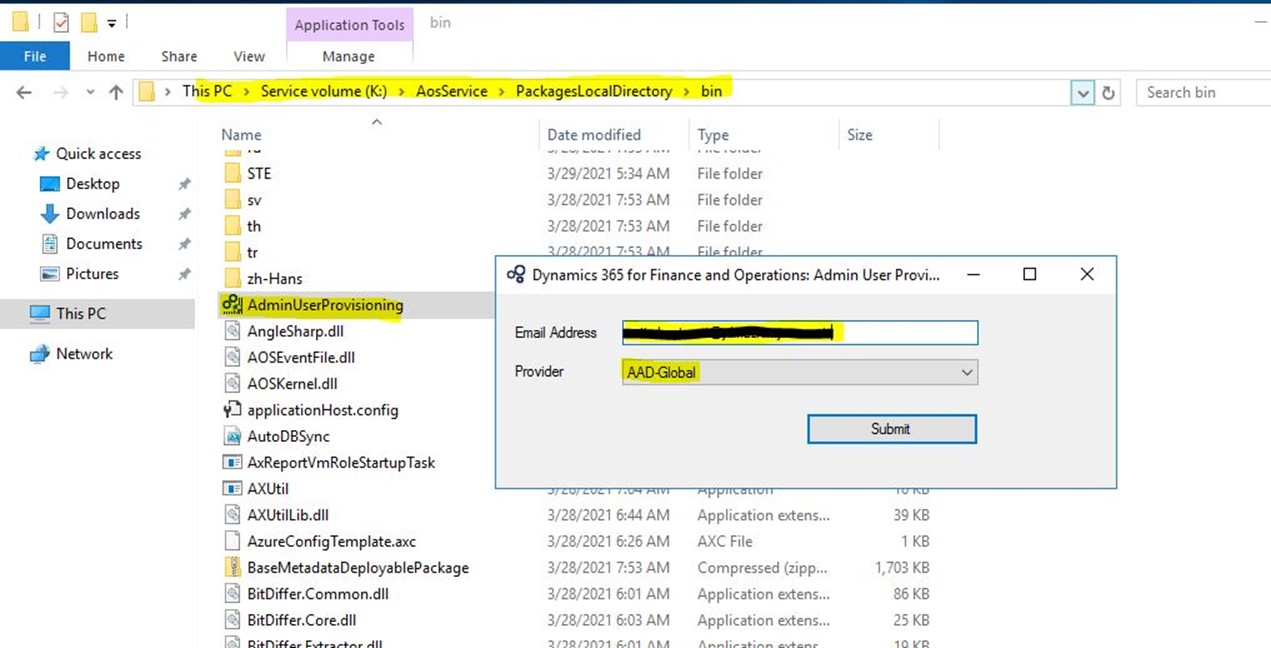Open the Customize Quick Access Toolbar dropdown
This screenshot has width=1271, height=648.
pyautogui.click(x=111, y=22)
